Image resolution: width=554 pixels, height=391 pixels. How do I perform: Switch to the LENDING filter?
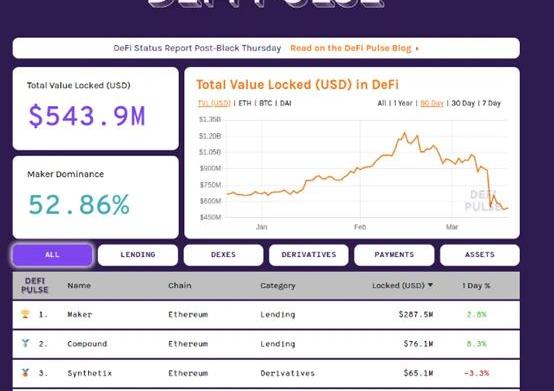click(x=138, y=255)
